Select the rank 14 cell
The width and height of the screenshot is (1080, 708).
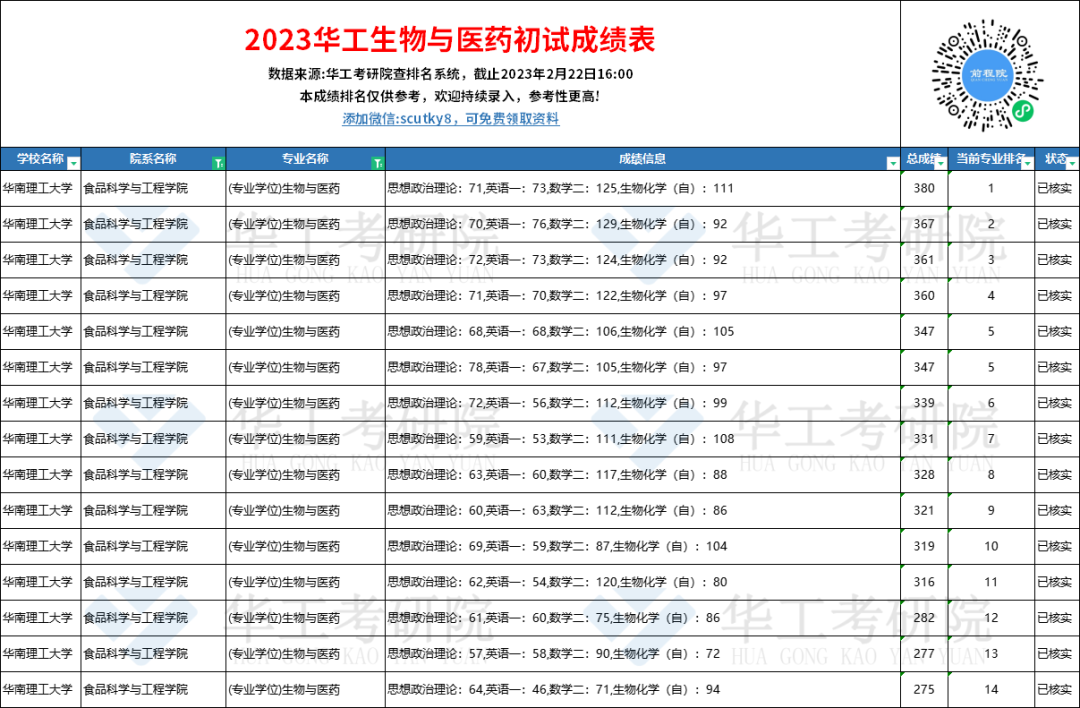pos(991,689)
